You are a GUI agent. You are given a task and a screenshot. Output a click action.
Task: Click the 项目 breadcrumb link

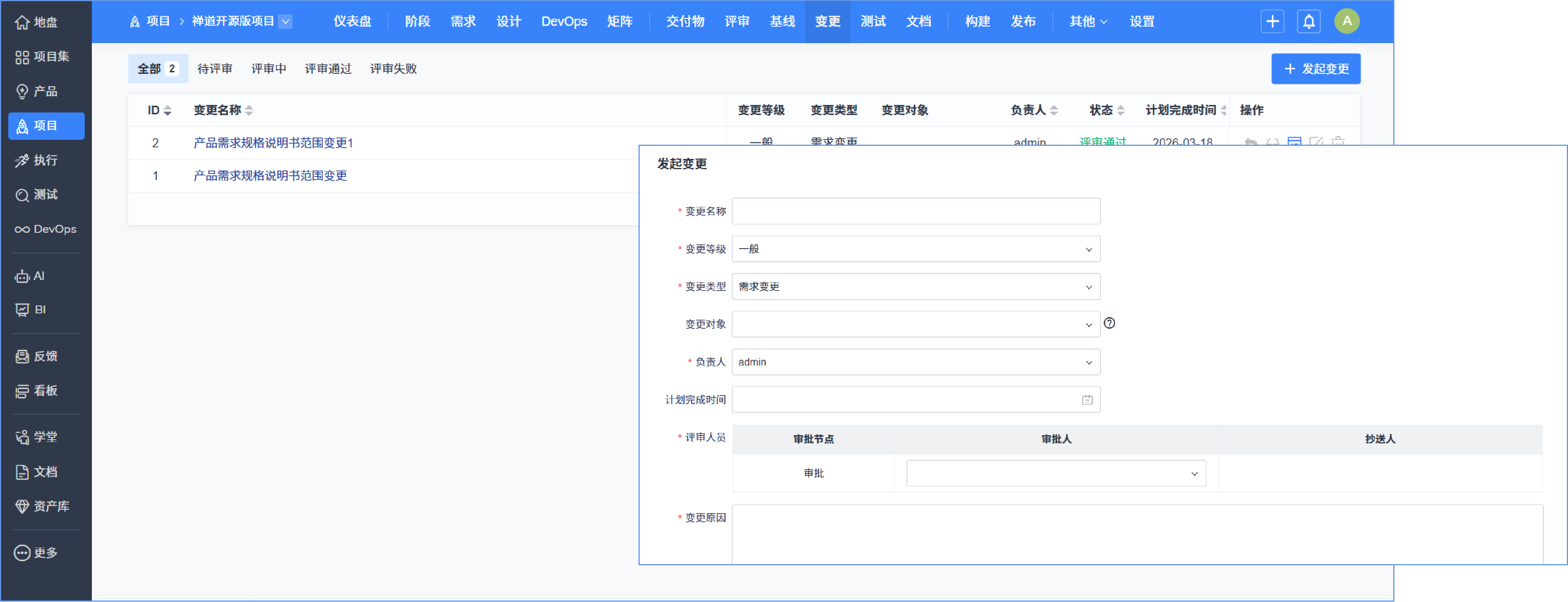click(157, 21)
